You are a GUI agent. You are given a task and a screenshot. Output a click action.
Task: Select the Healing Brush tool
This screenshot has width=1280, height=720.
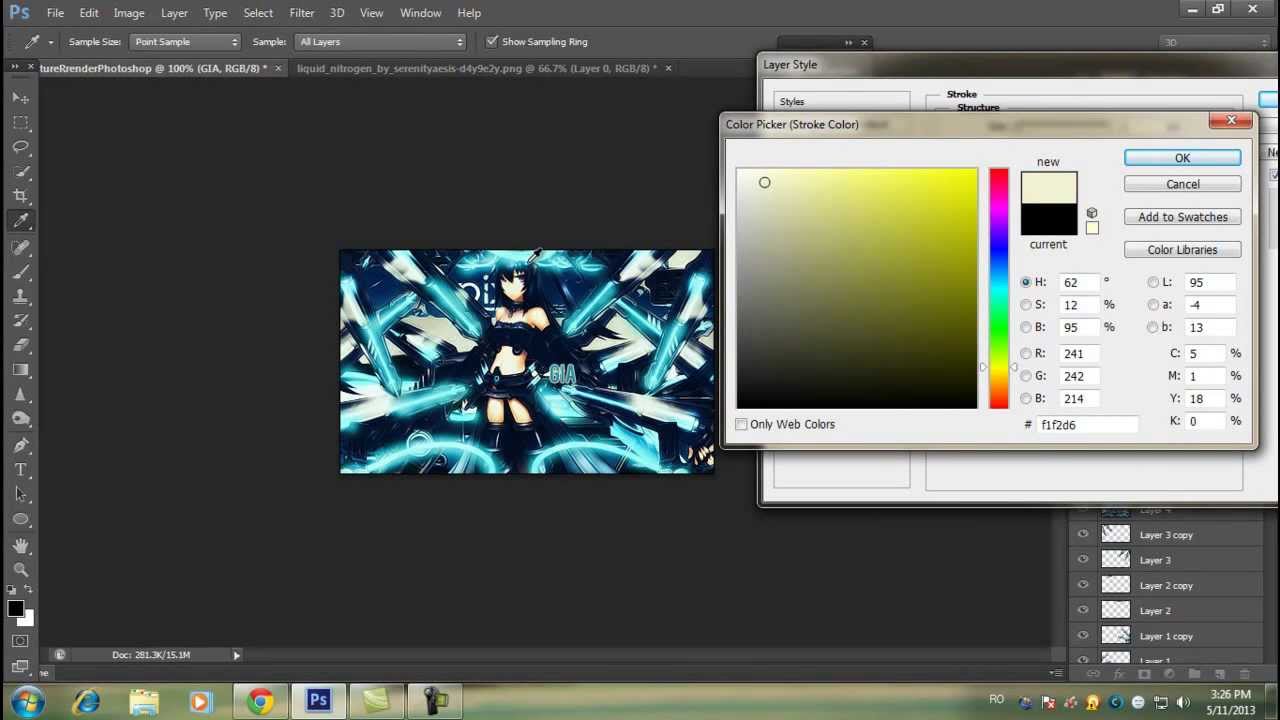click(21, 246)
